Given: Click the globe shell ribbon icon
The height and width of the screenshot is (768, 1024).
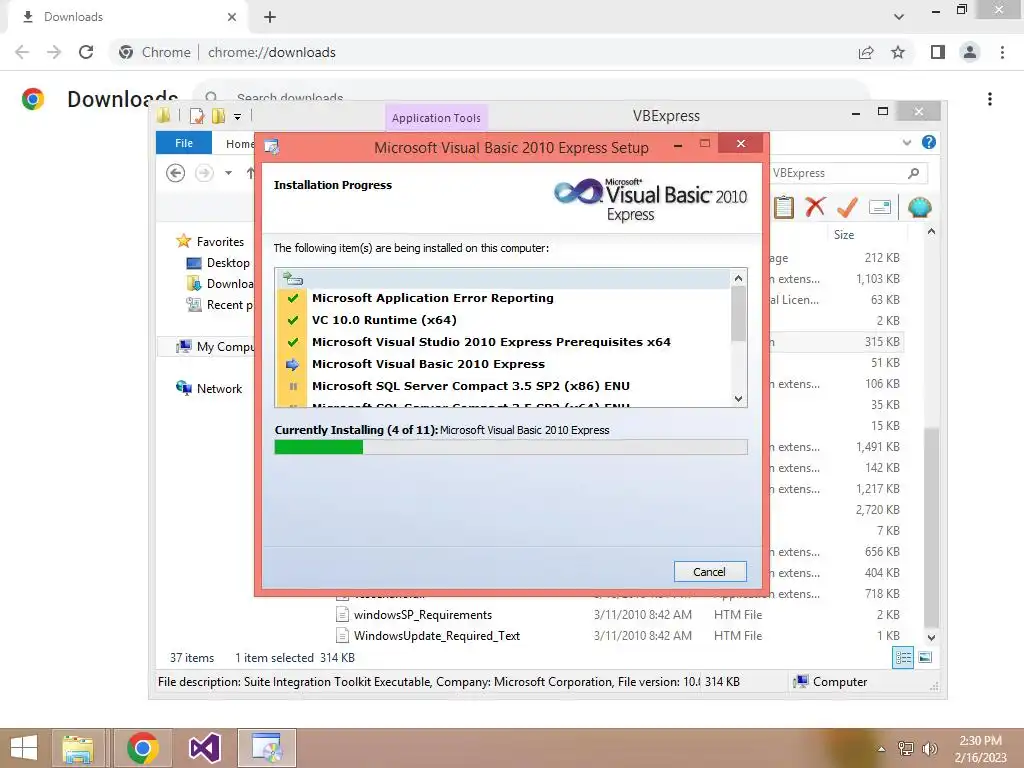Looking at the screenshot, I should point(920,208).
